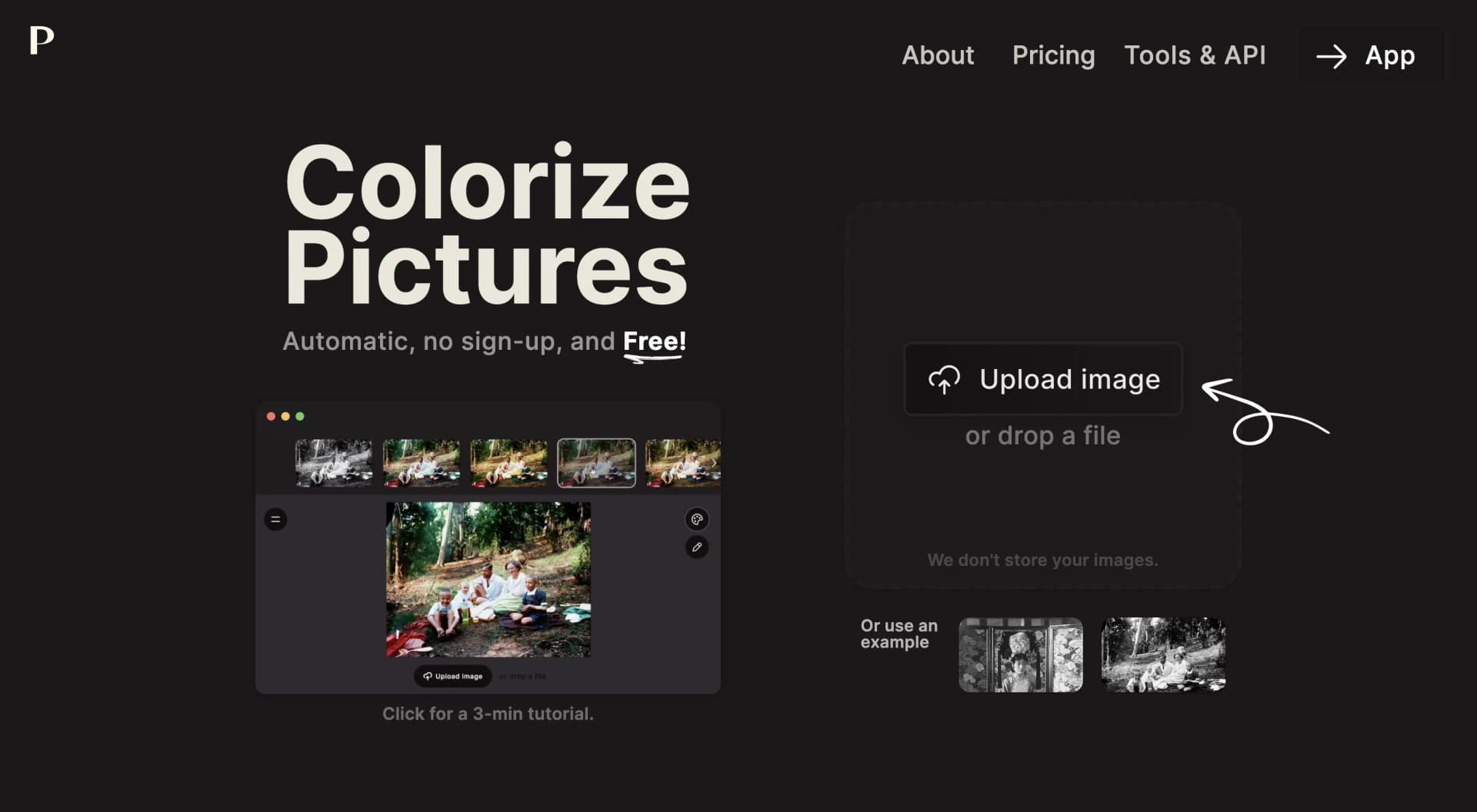Click the cloud icon on the large Upload image button
The height and width of the screenshot is (812, 1477).
pos(945,378)
